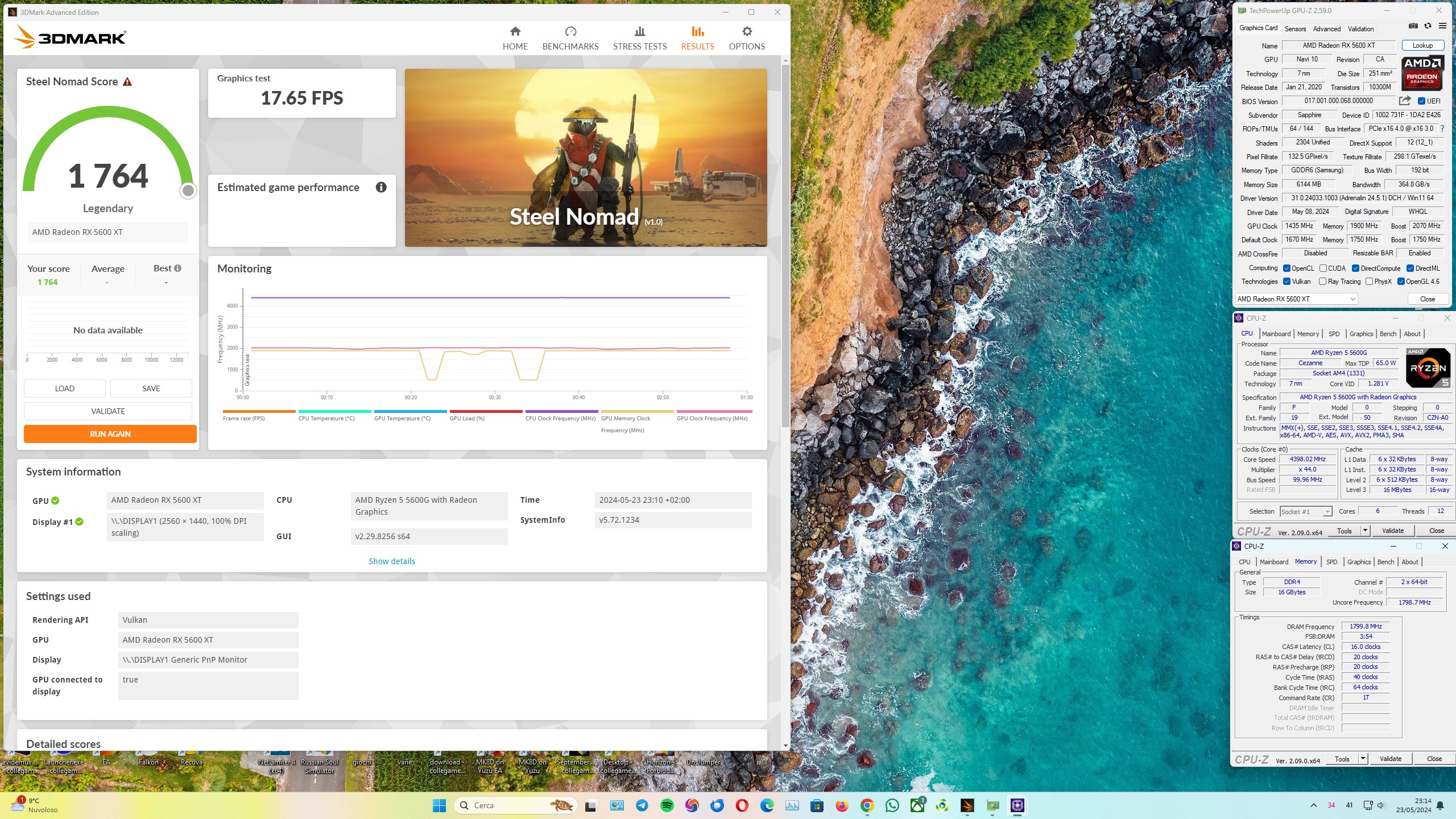
Task: Expand Tools arrow in lower CPU-Z window
Action: click(x=1362, y=759)
